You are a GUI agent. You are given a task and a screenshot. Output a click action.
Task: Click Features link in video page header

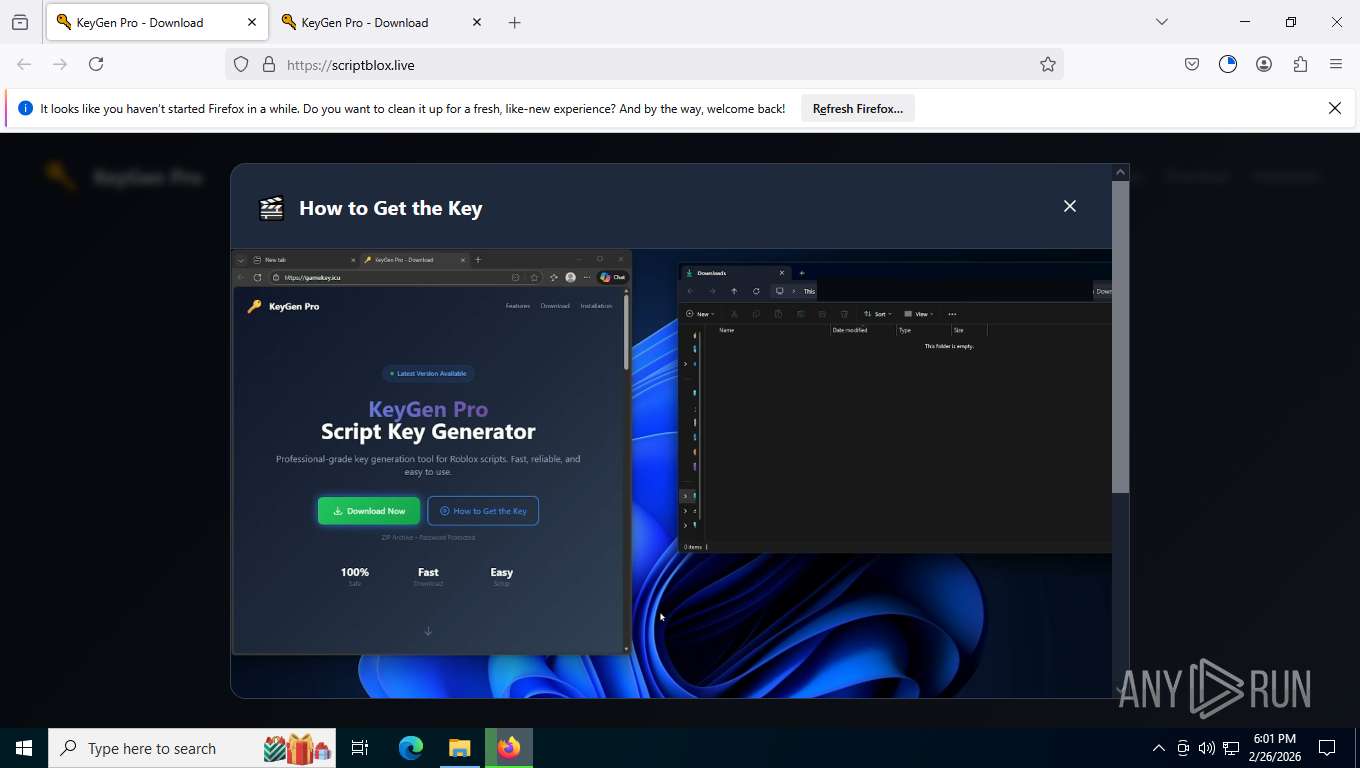pyautogui.click(x=518, y=306)
